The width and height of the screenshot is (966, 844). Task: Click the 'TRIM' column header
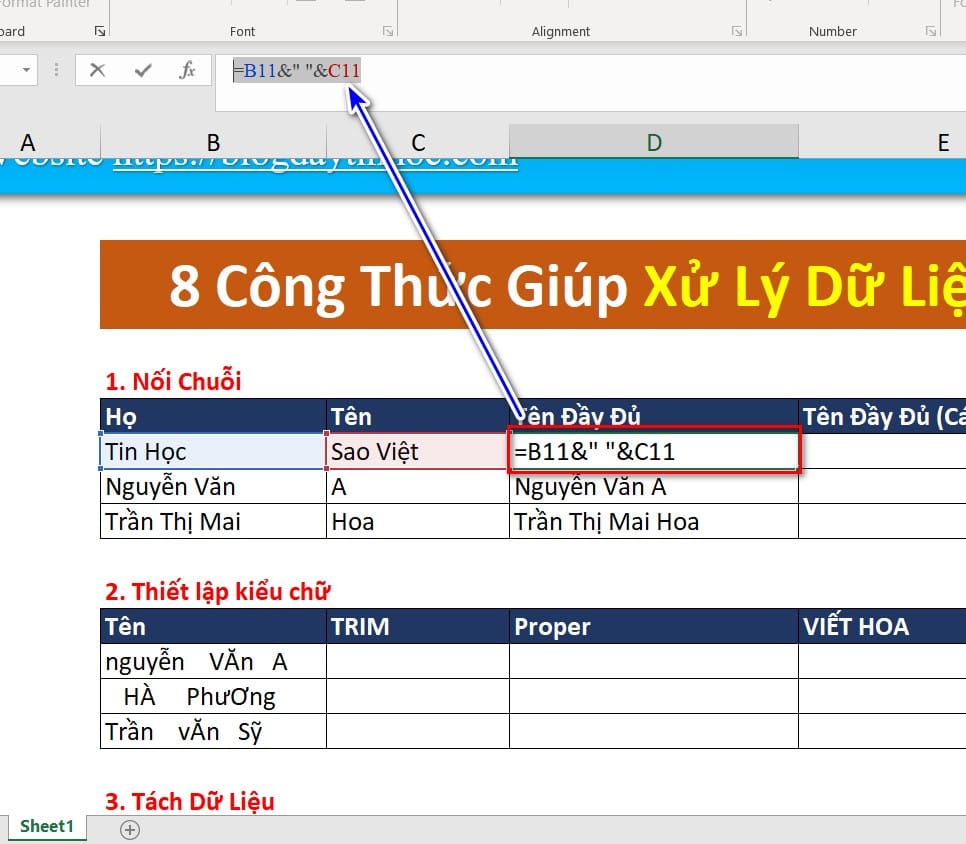[x=418, y=627]
